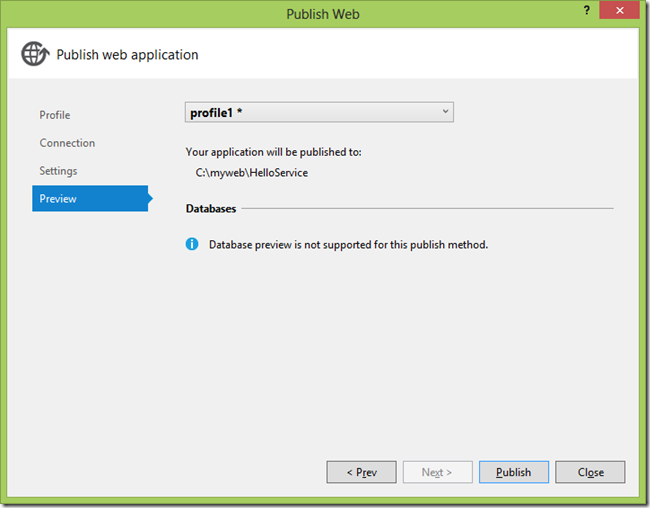Close the Publish Web dialog with X

pyautogui.click(x=619, y=10)
